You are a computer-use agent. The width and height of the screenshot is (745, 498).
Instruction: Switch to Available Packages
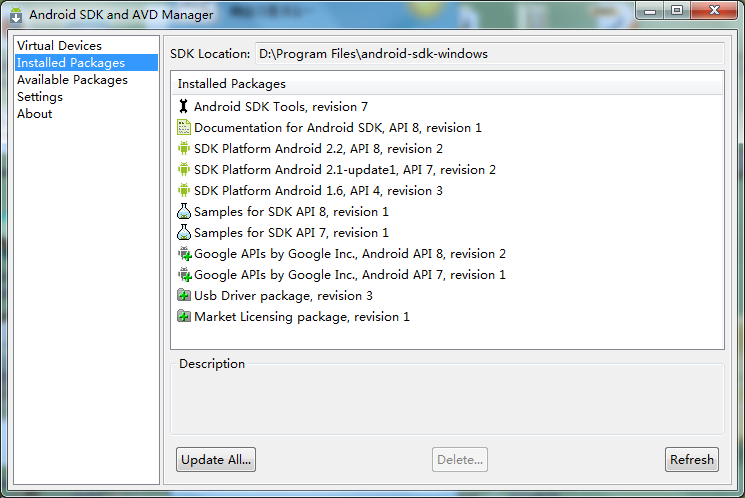(86, 80)
